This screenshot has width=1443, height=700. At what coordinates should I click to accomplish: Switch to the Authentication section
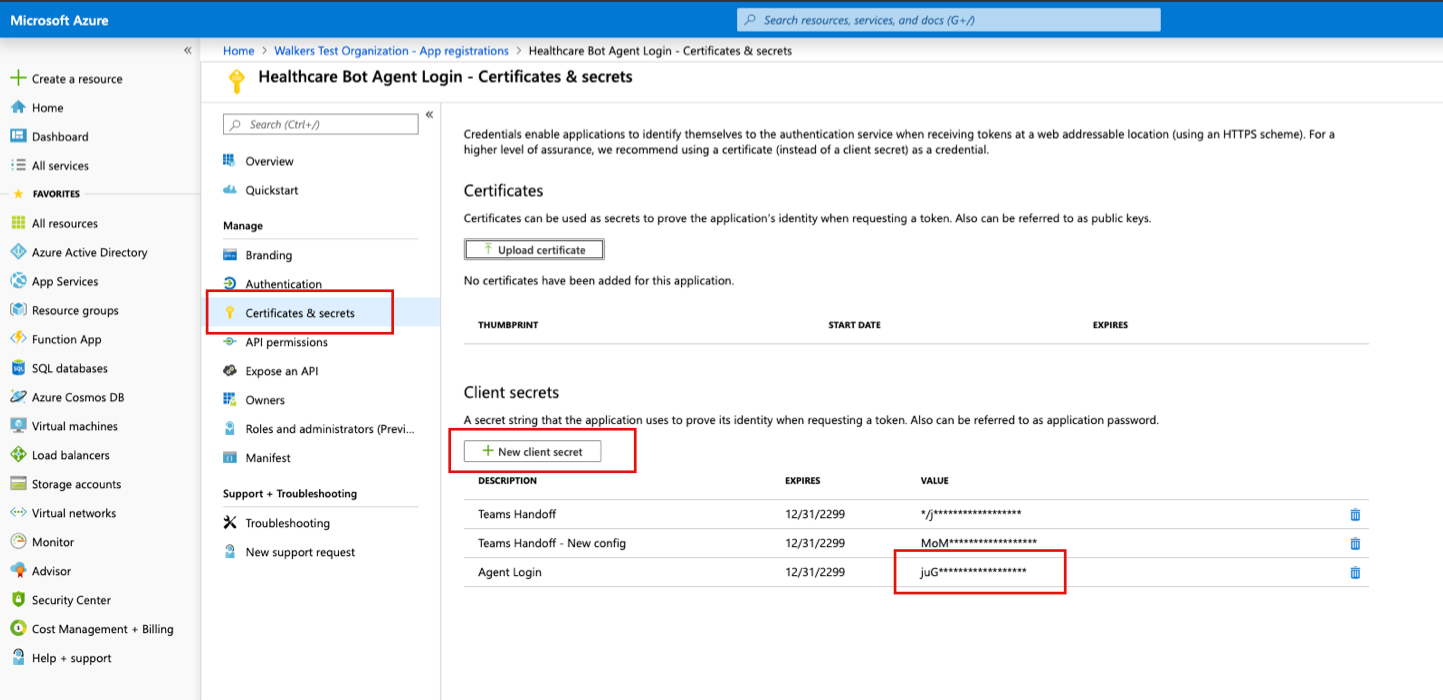284,283
